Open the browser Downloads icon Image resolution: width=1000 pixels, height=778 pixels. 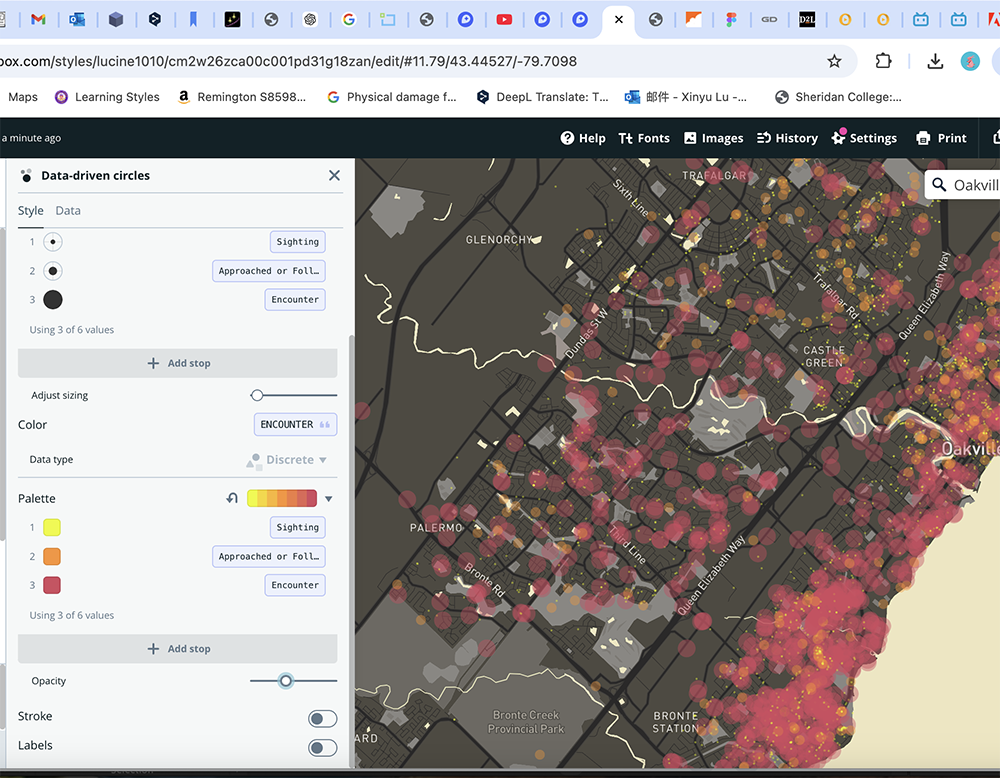[935, 61]
